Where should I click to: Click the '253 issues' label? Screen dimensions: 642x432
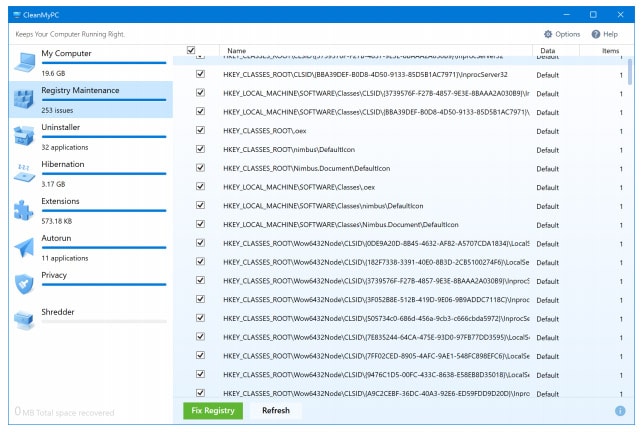57,110
